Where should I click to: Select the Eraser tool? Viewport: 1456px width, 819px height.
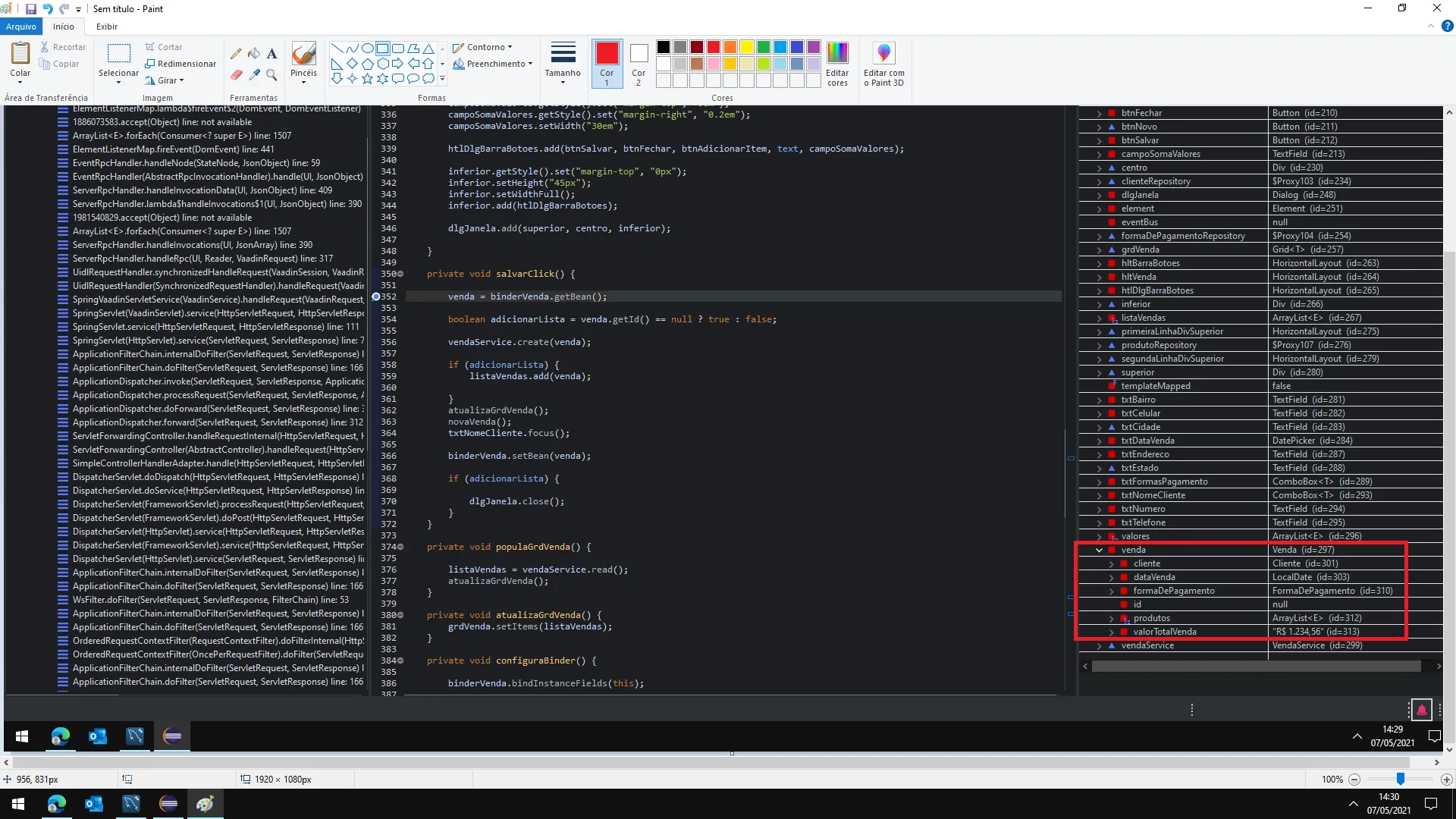point(236,74)
